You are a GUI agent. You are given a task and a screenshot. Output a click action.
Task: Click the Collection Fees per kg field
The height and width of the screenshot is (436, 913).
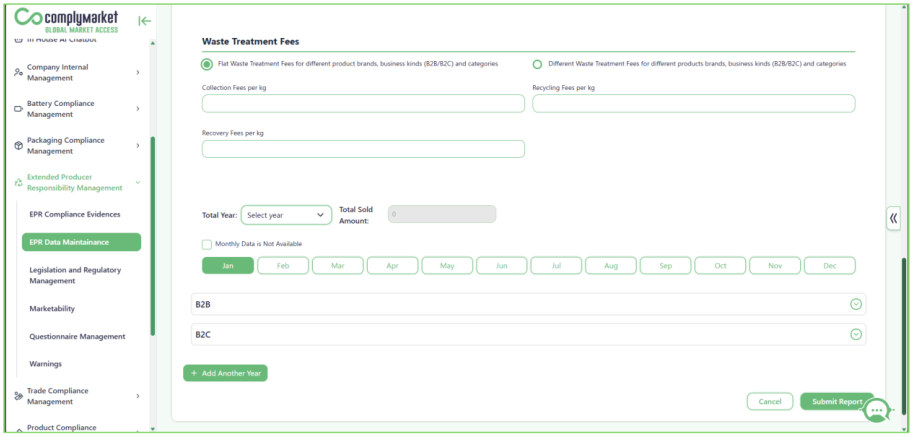tap(363, 104)
